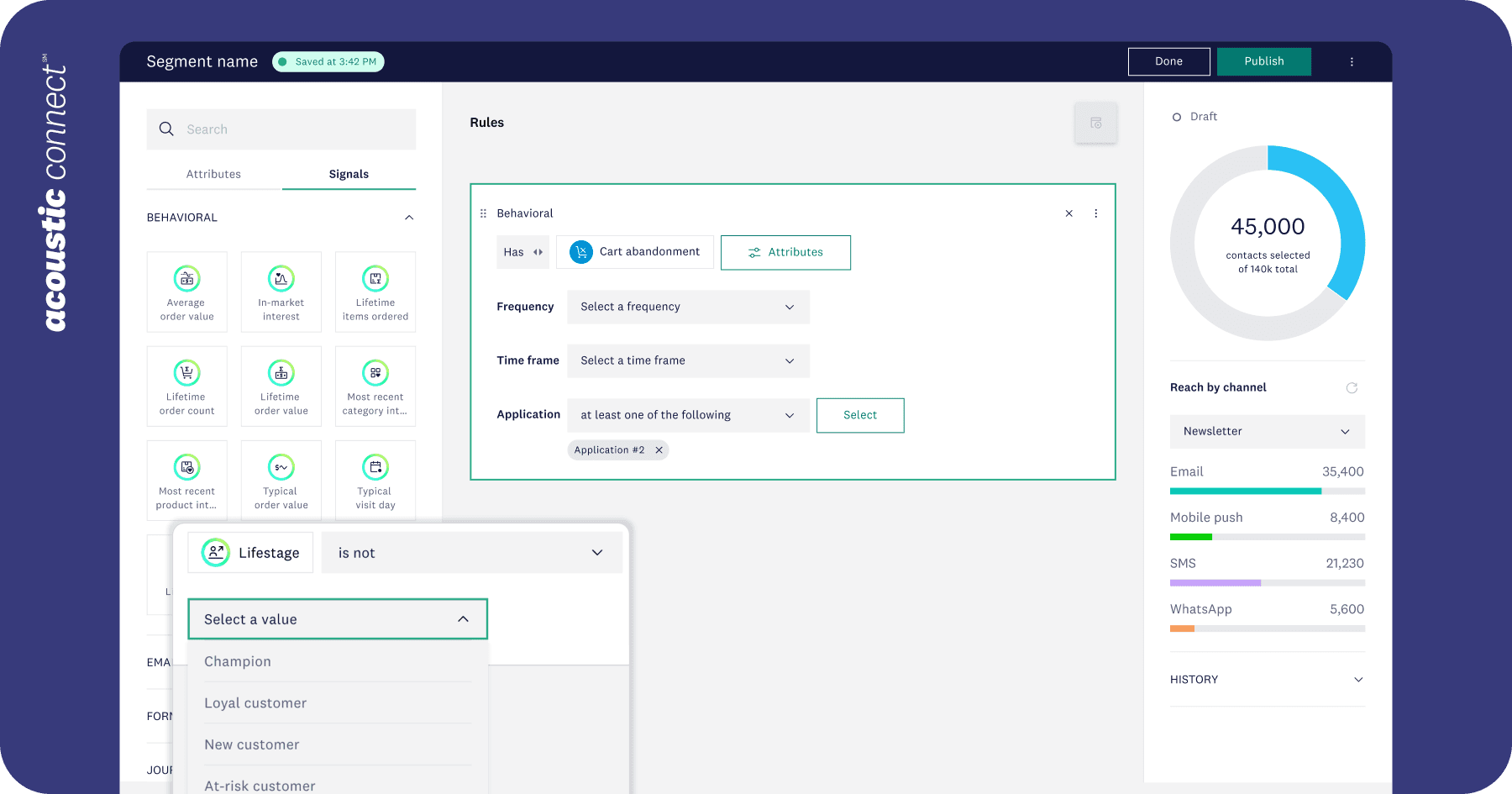Switch to the Attributes tab
The height and width of the screenshot is (794, 1512).
(213, 174)
